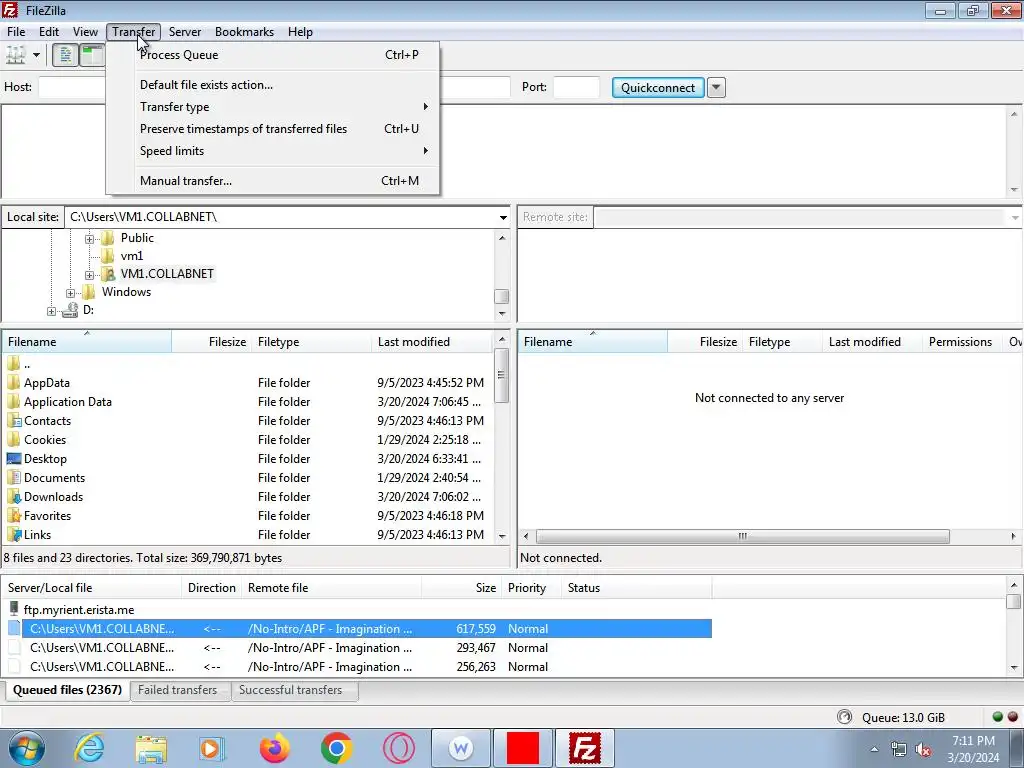Click remote pane horizontal scrollbar thumb
The height and width of the screenshot is (768, 1024).
(743, 536)
